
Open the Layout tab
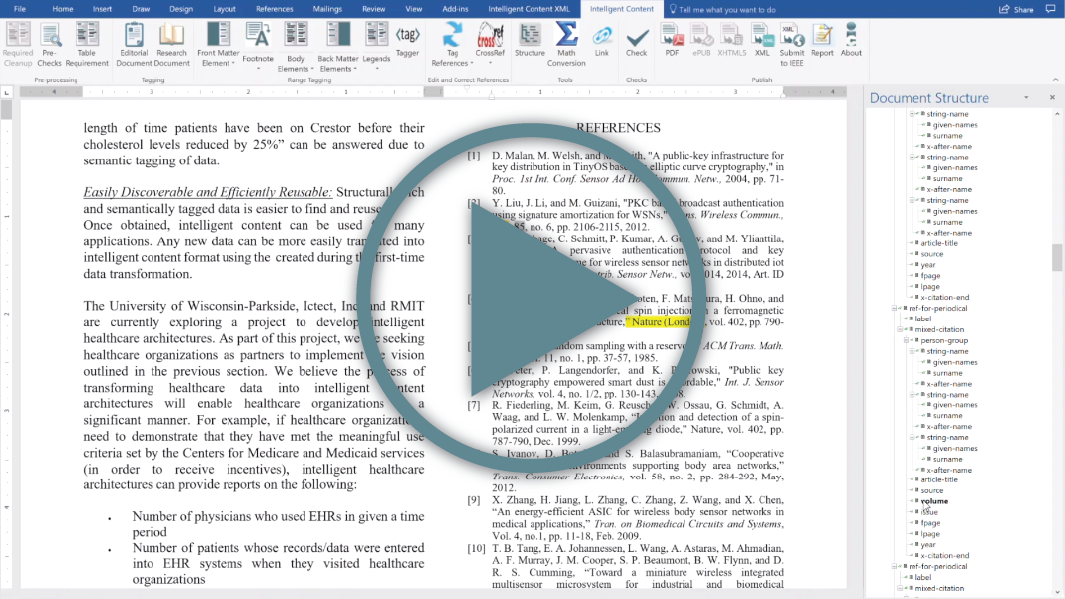tap(224, 9)
